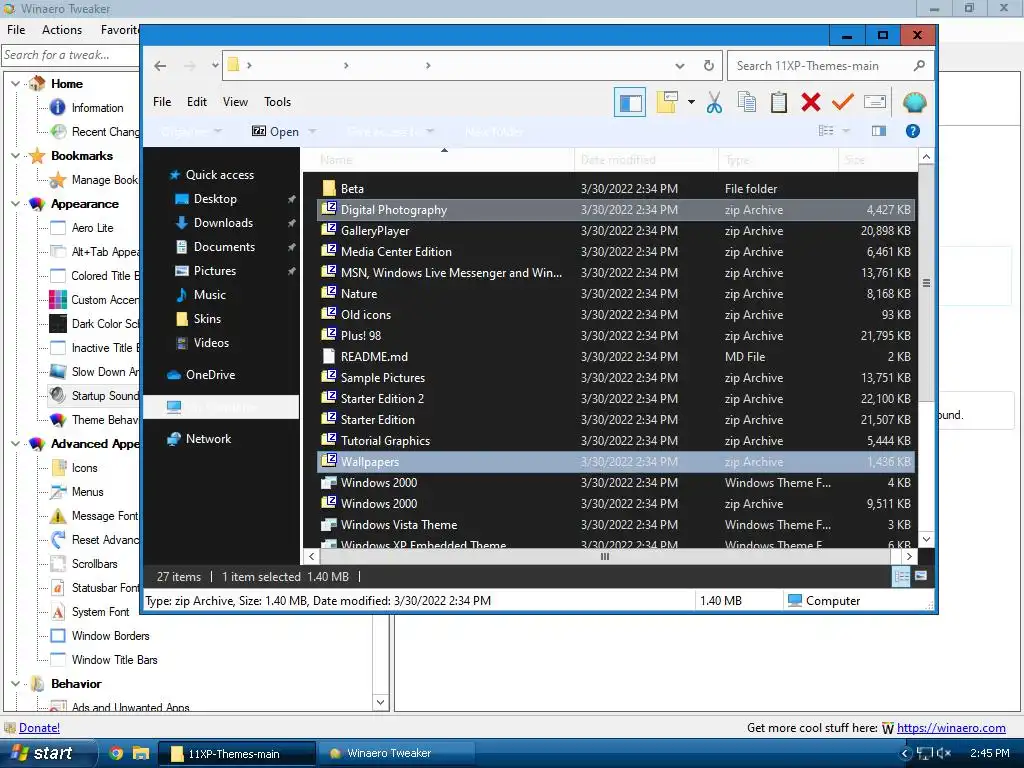Select OneDrive in navigation pane
This screenshot has height=768, width=1024.
[x=210, y=375]
